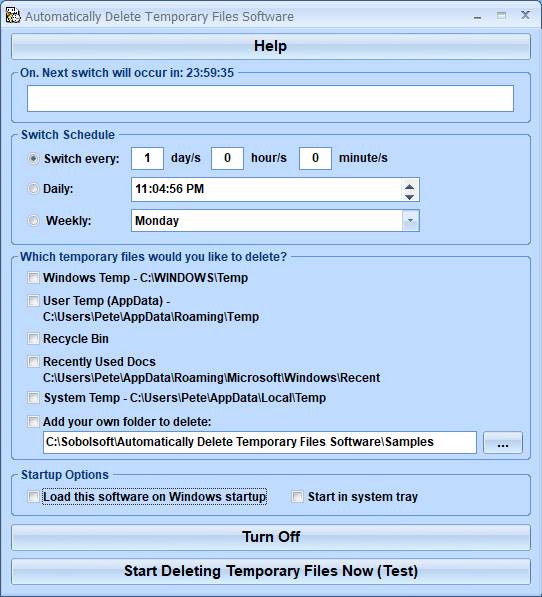This screenshot has width=542, height=597.
Task: Click the application icon in title bar
Action: tap(13, 16)
